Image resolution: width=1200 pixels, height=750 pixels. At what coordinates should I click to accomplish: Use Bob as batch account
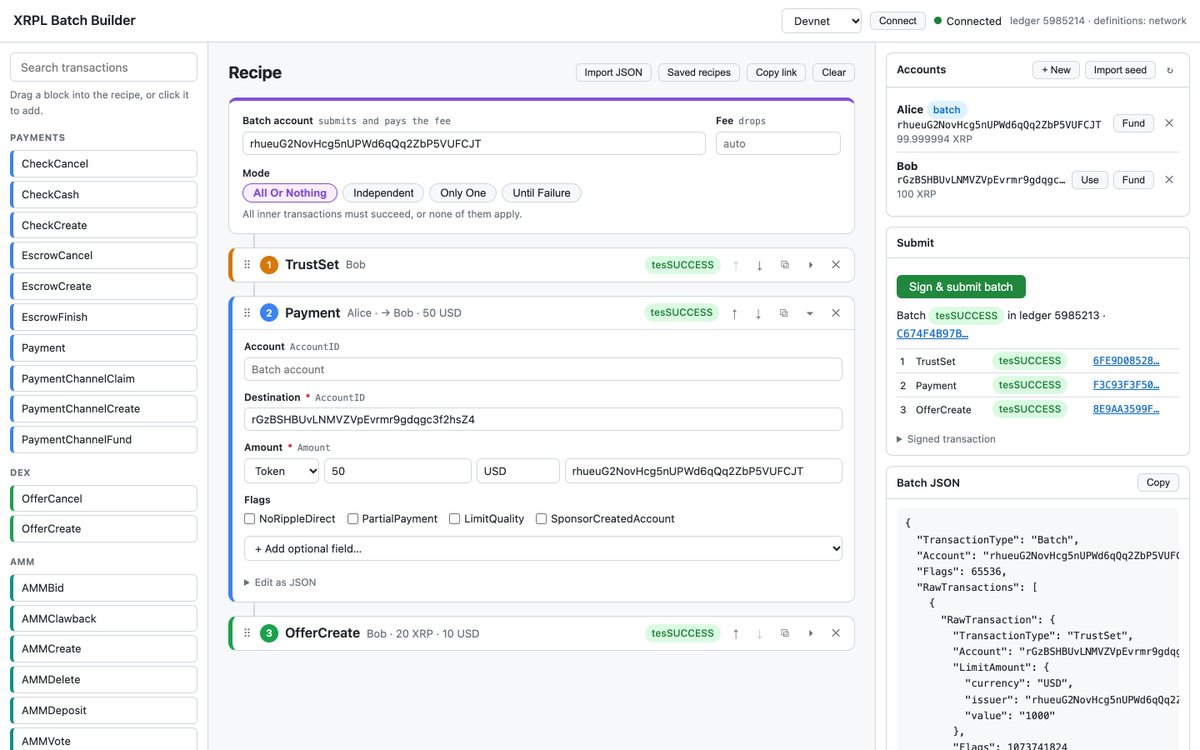pos(1090,180)
